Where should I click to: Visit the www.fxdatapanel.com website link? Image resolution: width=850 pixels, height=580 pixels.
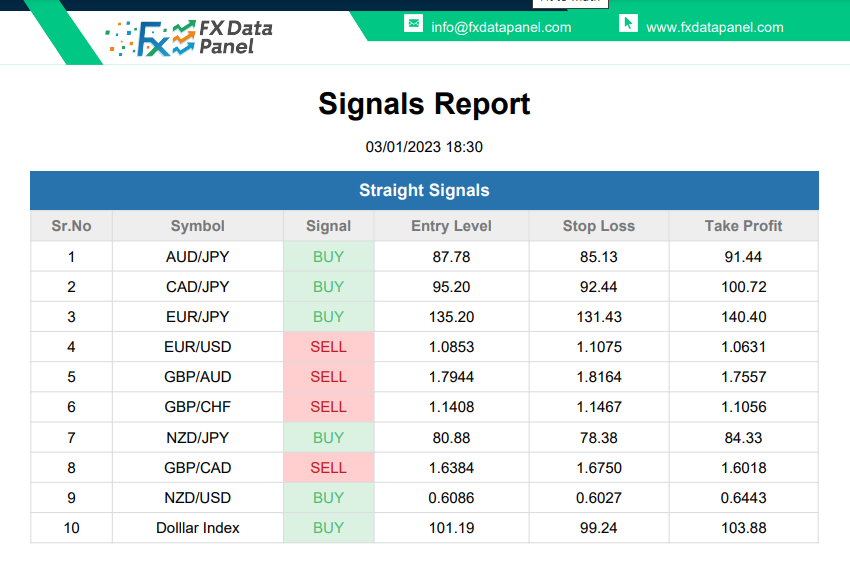pos(714,28)
